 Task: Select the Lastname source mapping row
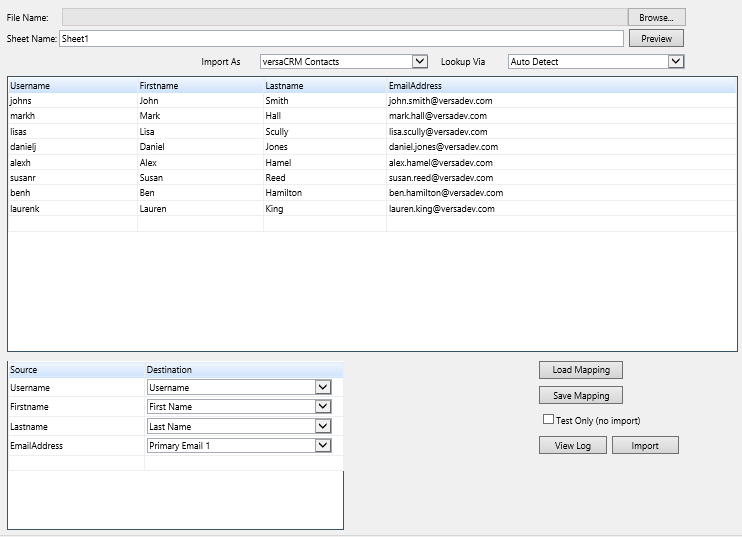tap(76, 426)
